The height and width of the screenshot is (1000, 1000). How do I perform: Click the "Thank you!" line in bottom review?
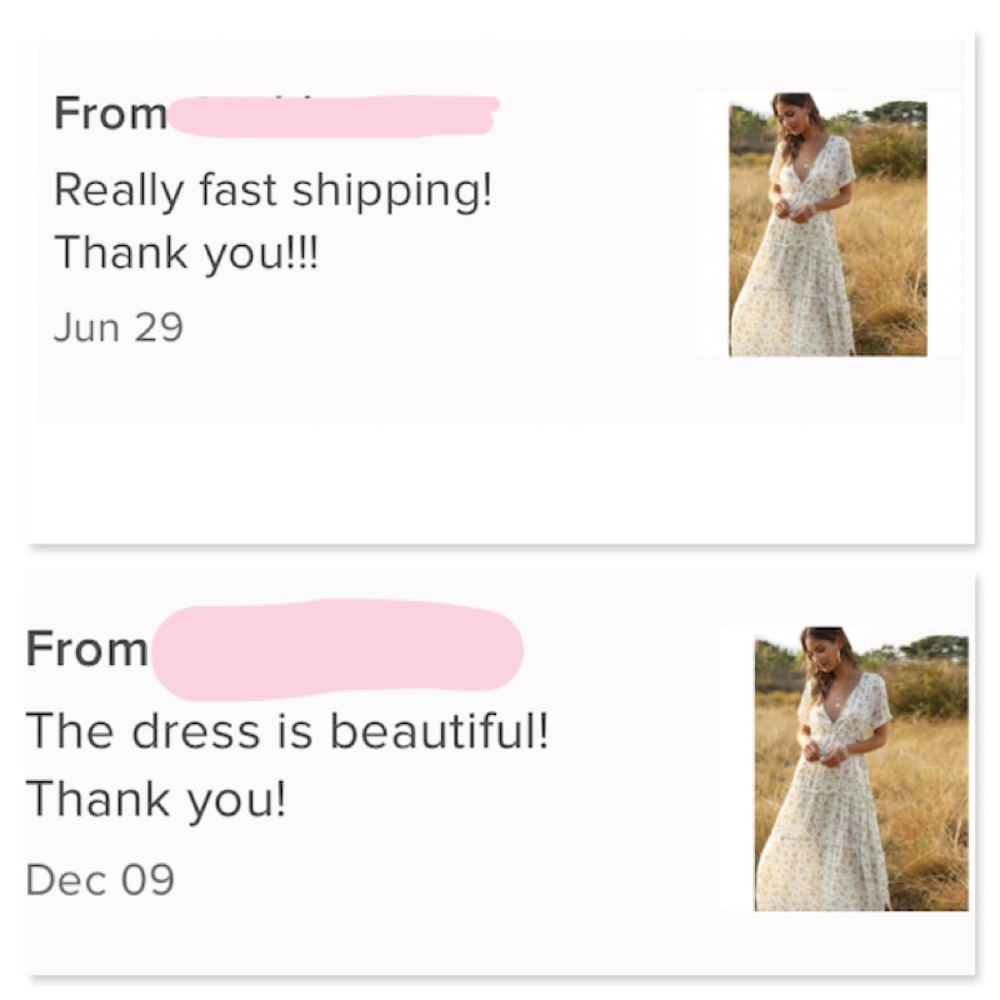(x=156, y=798)
